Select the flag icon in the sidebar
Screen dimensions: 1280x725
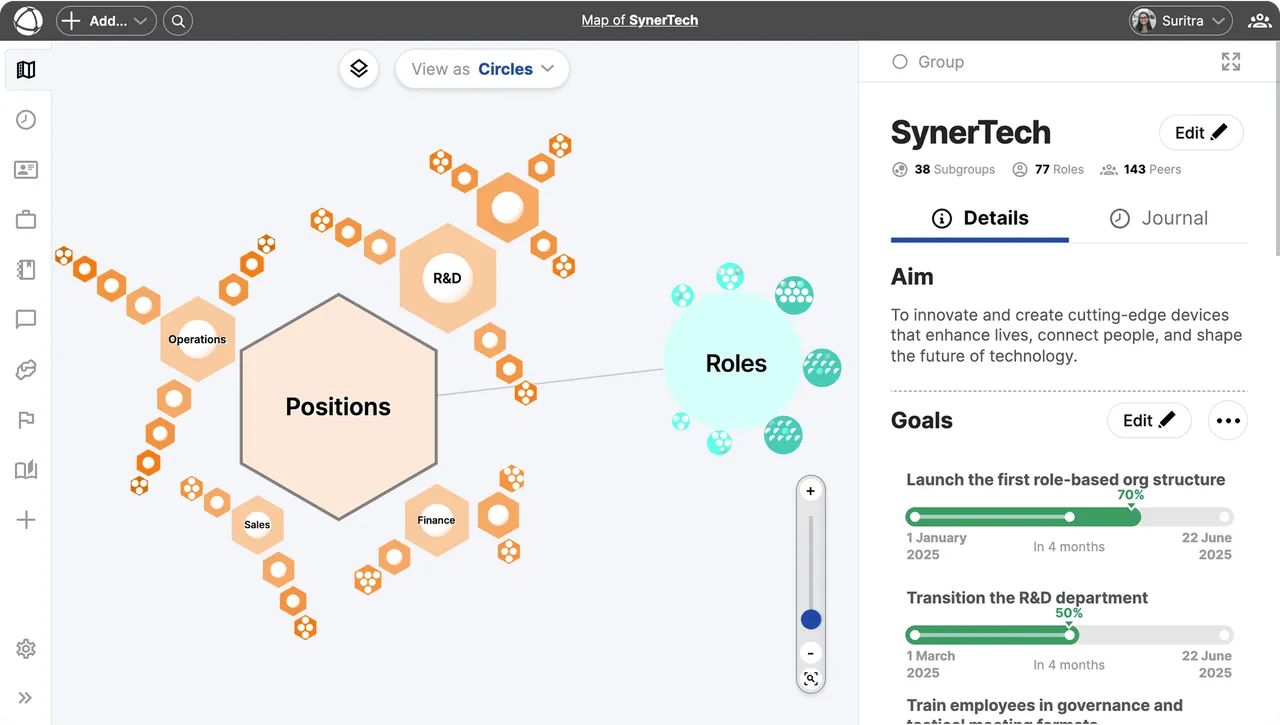click(x=26, y=419)
